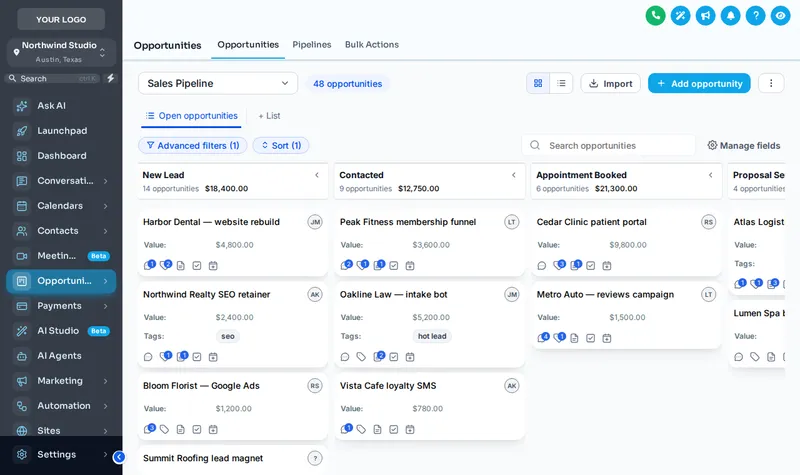Click Manage fields
The height and width of the screenshot is (475, 800).
[744, 145]
